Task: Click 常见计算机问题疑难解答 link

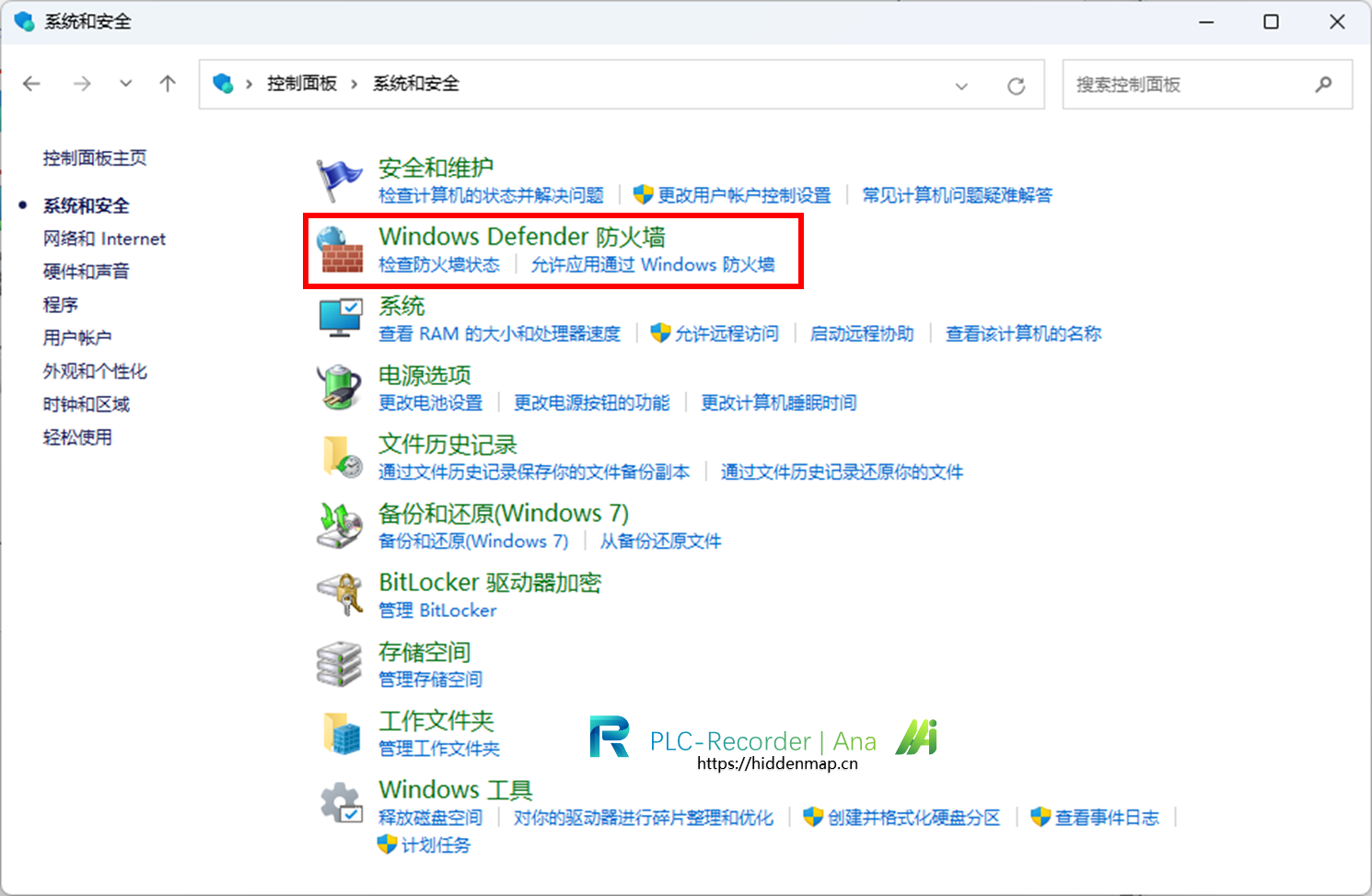Action: point(958,195)
